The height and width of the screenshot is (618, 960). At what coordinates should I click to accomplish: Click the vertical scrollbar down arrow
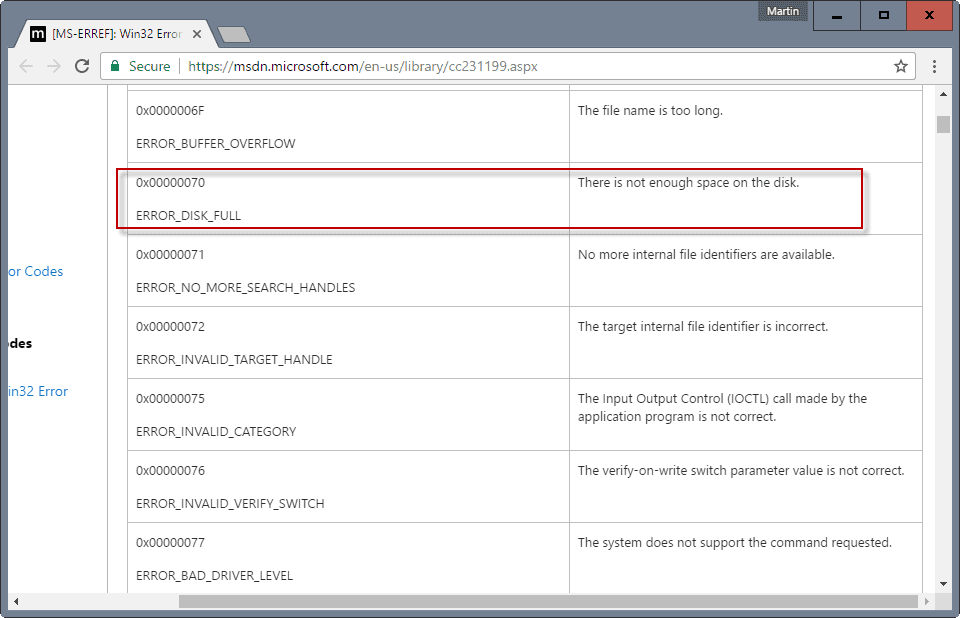click(943, 584)
